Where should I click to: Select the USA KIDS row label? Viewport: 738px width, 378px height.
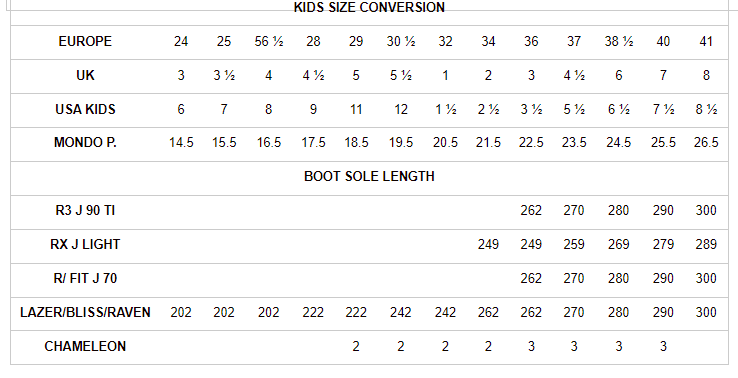point(85,109)
